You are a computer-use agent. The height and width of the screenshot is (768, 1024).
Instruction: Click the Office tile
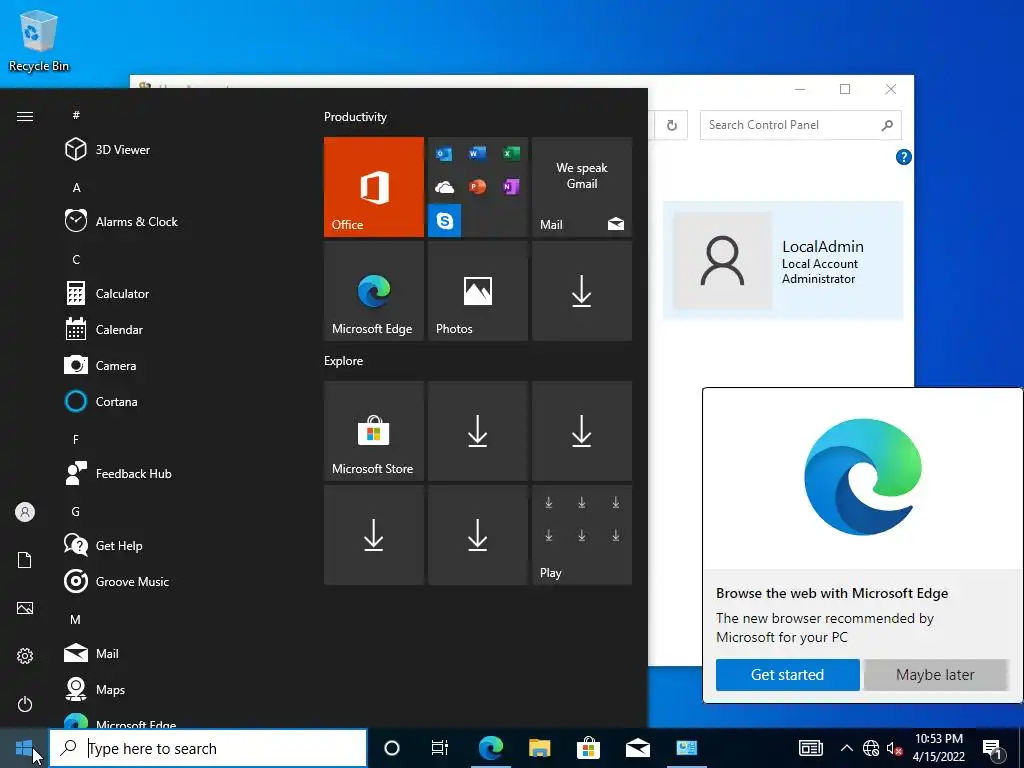pyautogui.click(x=374, y=187)
